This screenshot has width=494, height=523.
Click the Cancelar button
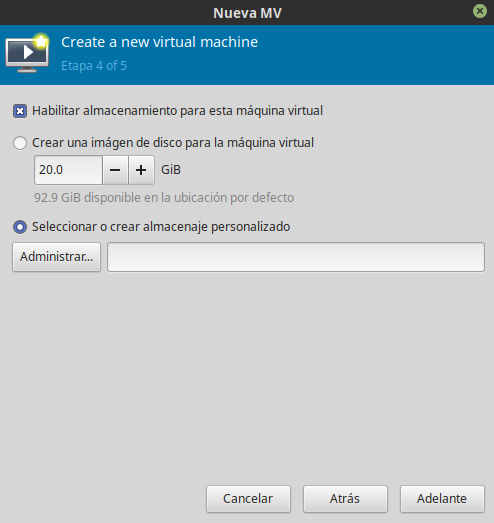(x=249, y=499)
